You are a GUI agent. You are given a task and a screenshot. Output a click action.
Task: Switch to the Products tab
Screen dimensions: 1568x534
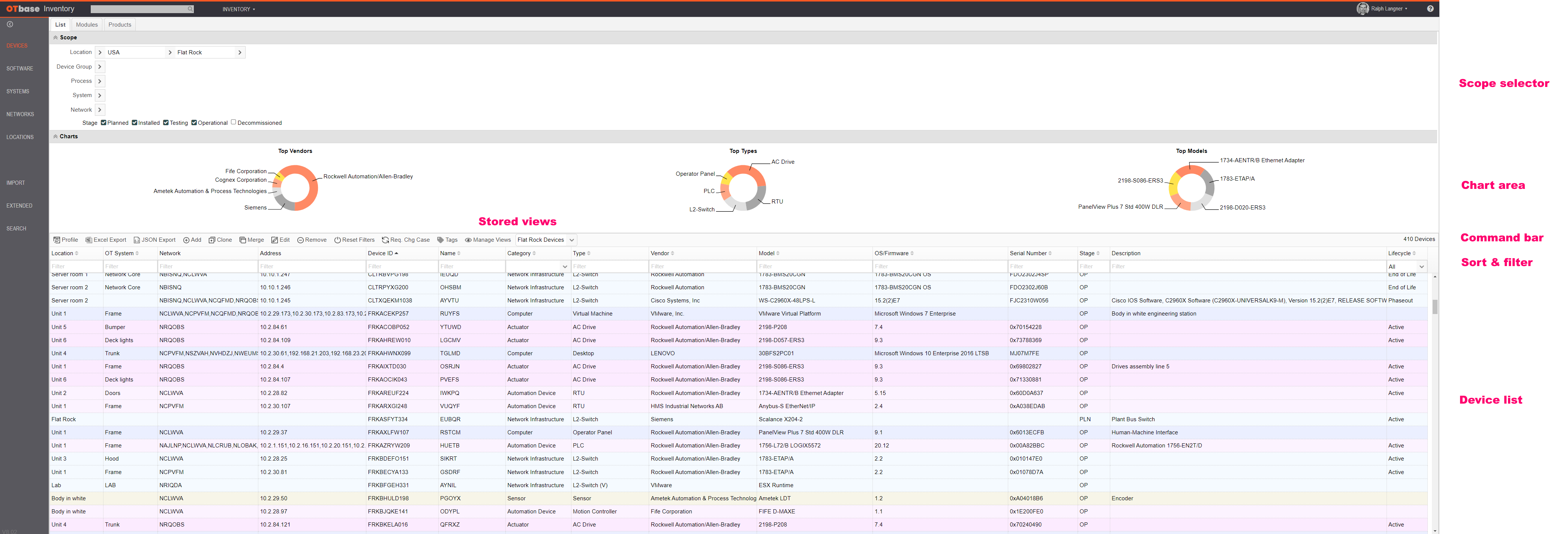point(120,25)
